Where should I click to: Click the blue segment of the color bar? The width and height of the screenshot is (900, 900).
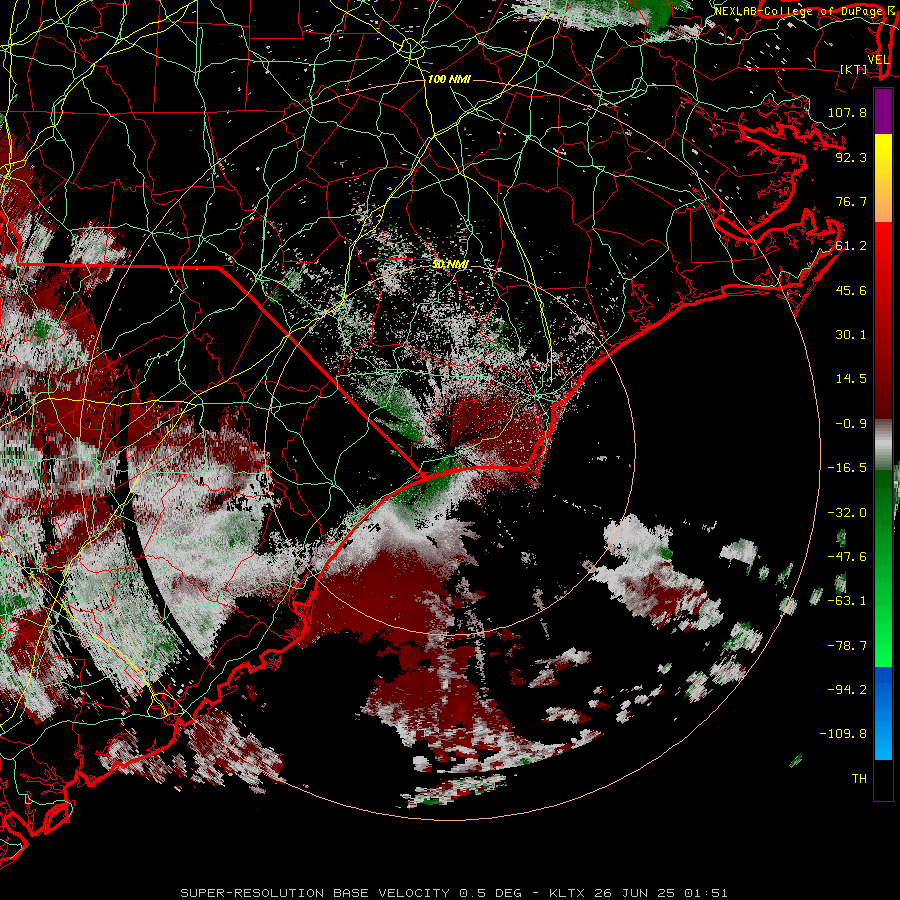pyautogui.click(x=883, y=713)
